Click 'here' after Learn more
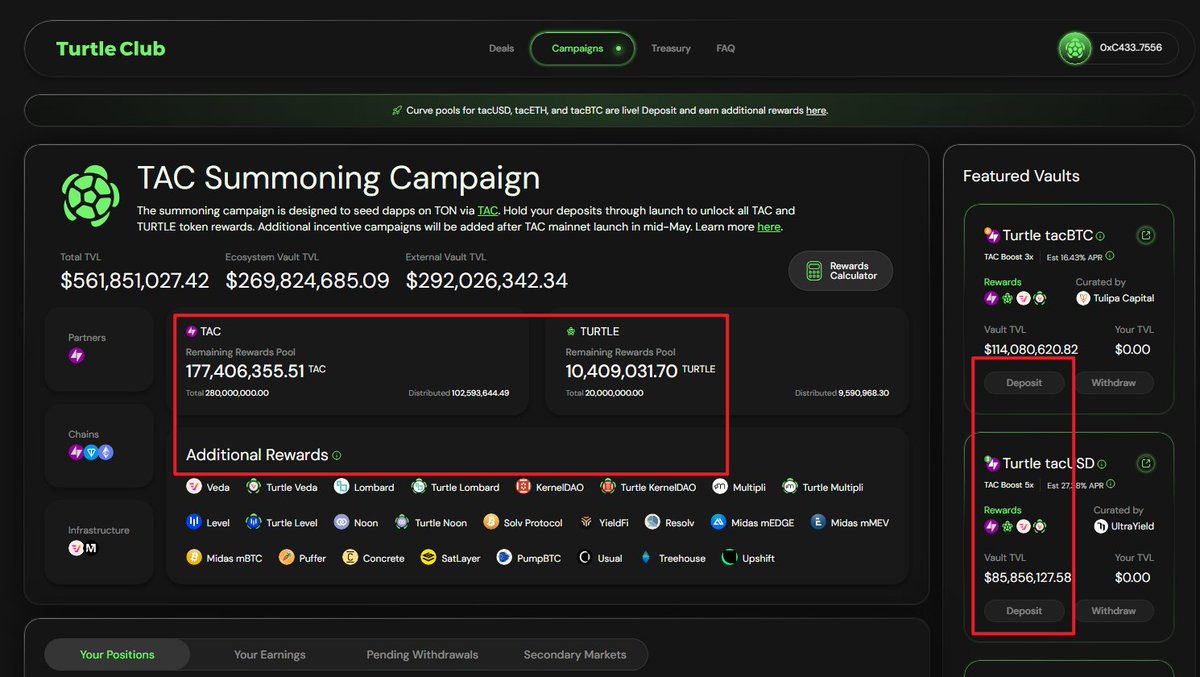The image size is (1200, 677). [768, 227]
